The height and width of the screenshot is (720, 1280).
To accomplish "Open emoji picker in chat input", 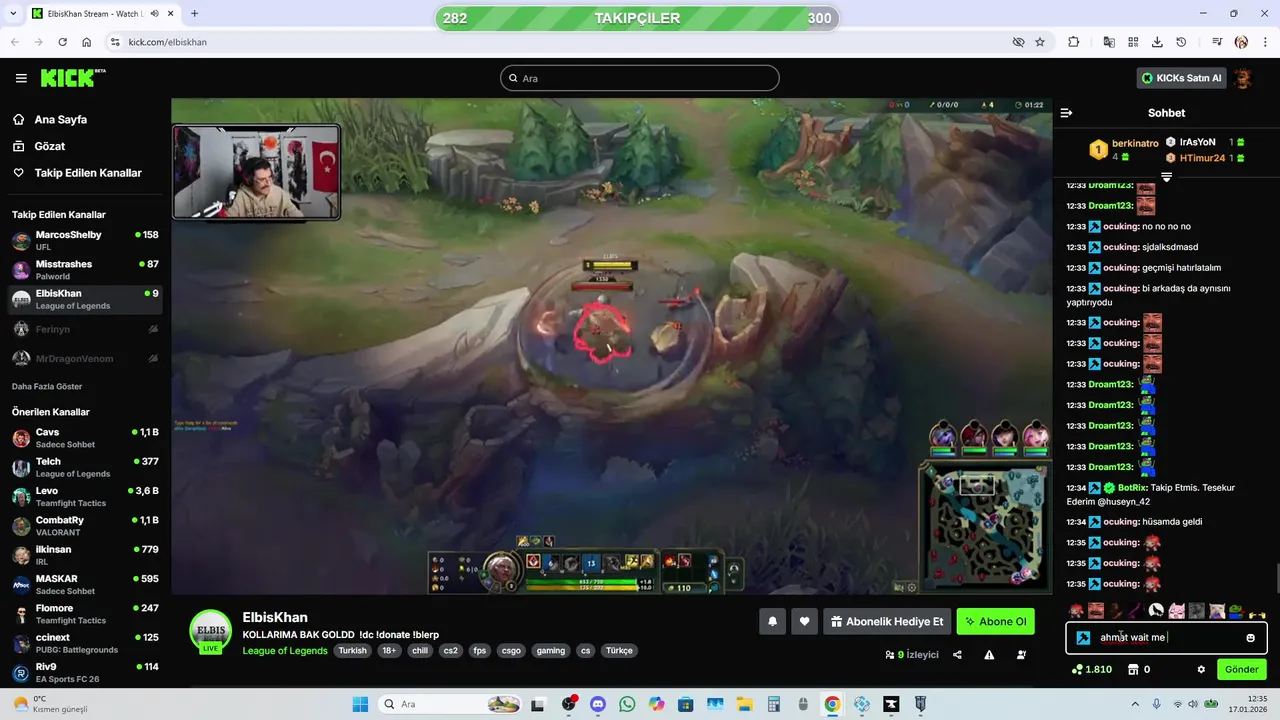I will [x=1250, y=638].
